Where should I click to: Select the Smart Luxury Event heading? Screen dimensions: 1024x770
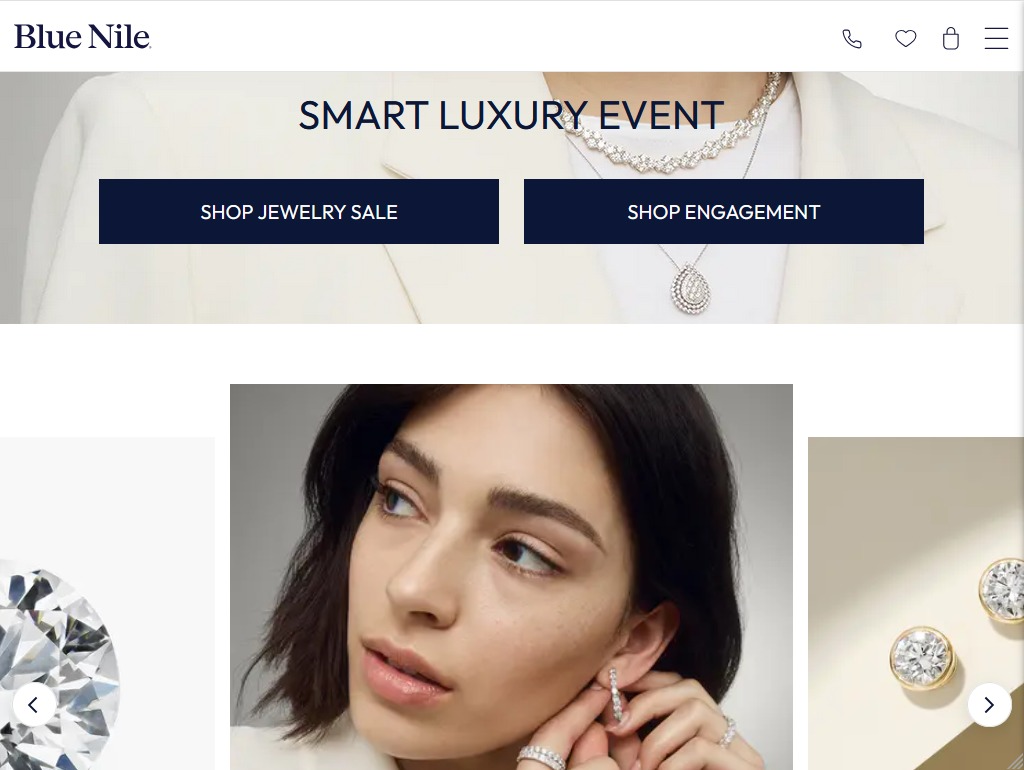point(511,116)
